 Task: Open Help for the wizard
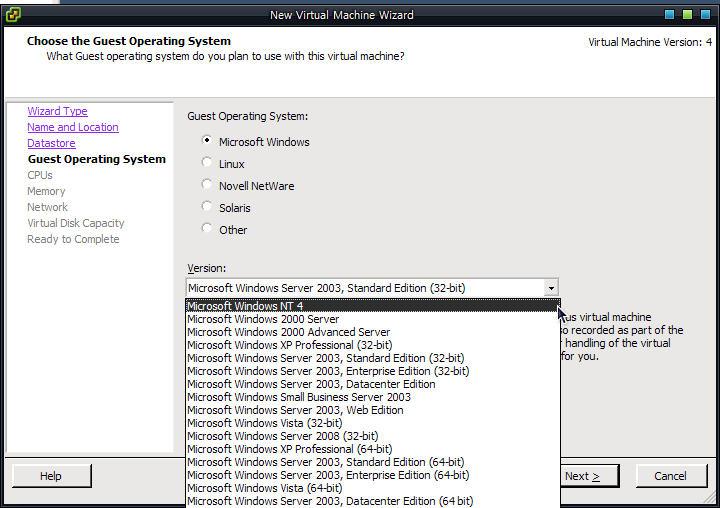(51, 476)
